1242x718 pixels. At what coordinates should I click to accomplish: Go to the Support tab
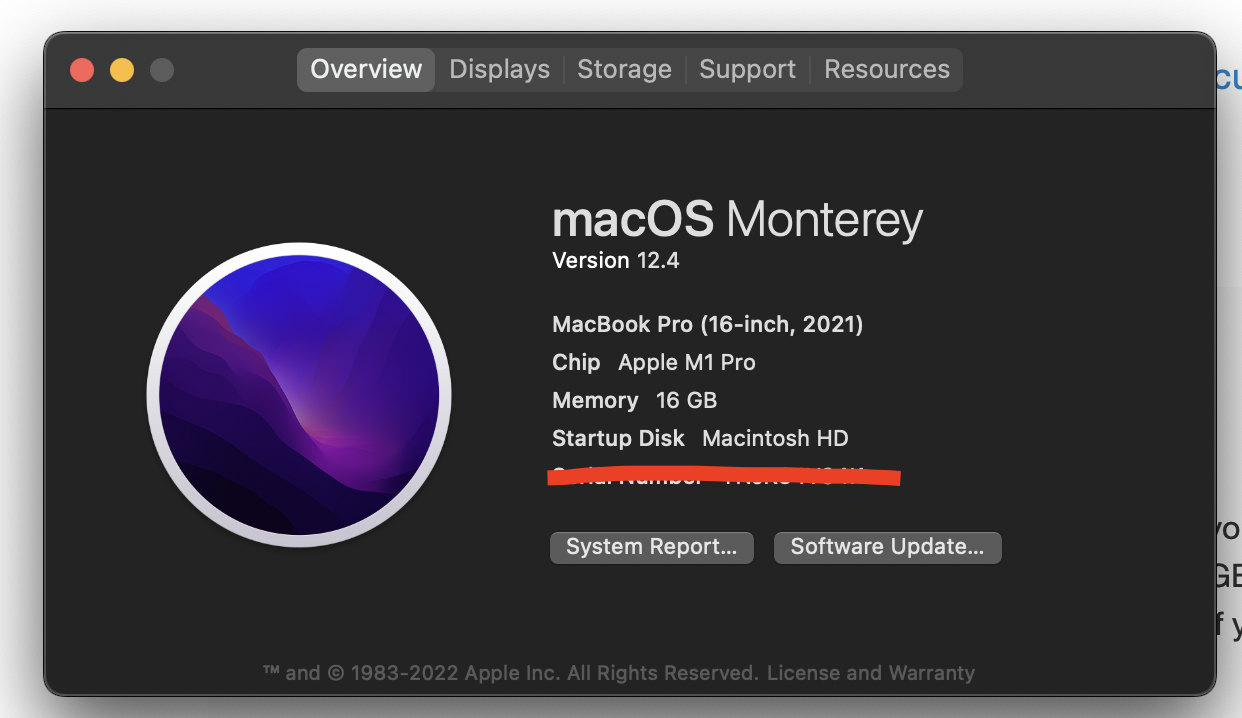747,69
